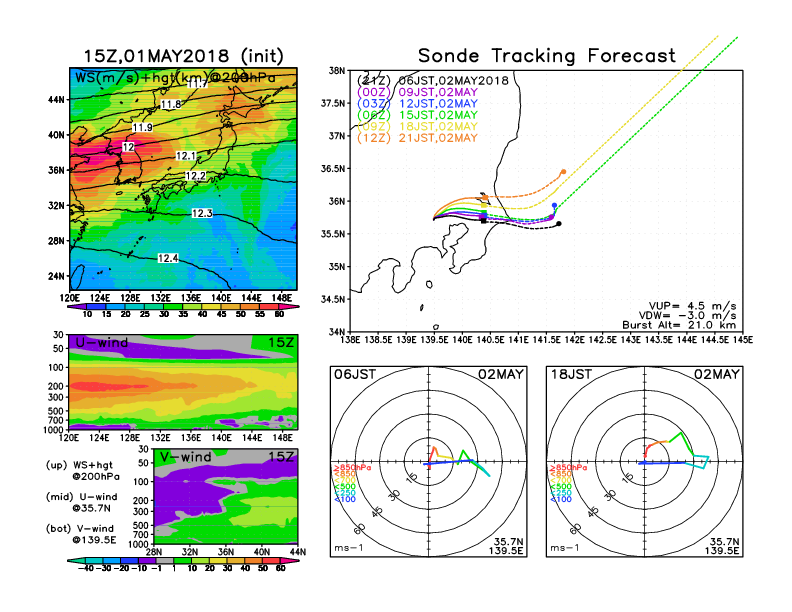Screen dimensions: 792x612
Task: Click the 12.4 height contour label
Action: [x=168, y=259]
